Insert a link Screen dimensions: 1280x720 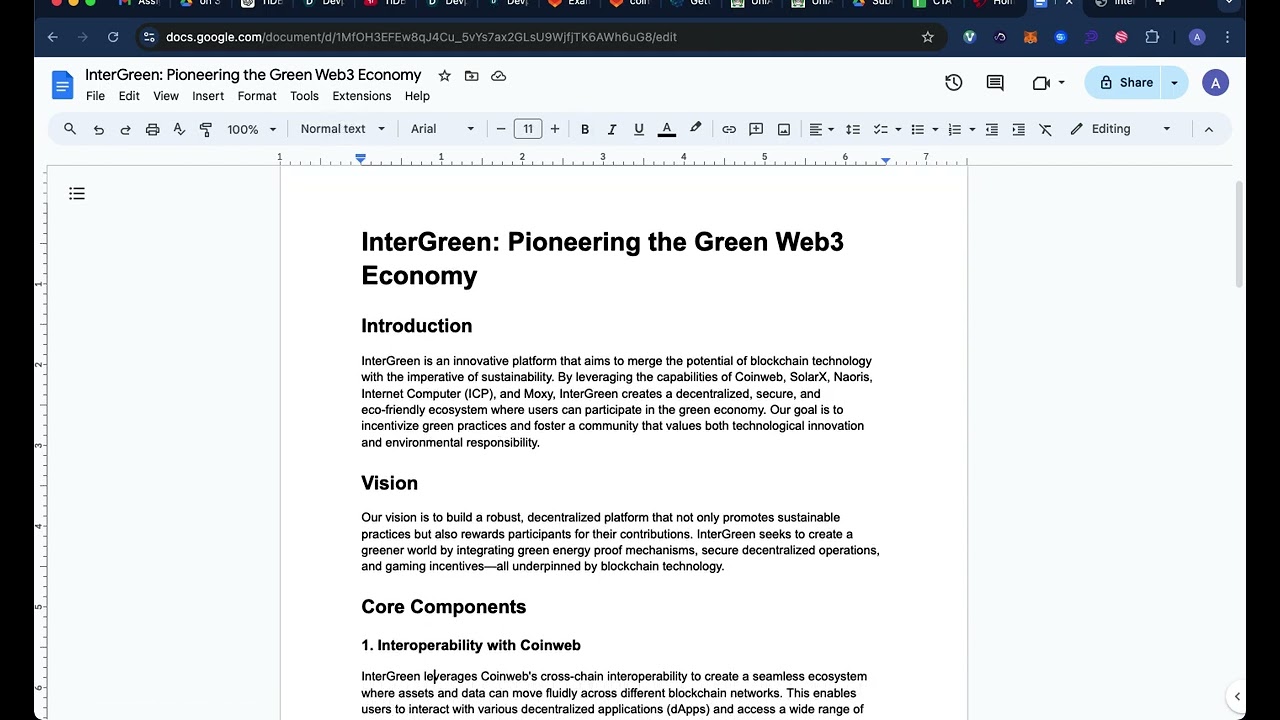(729, 129)
